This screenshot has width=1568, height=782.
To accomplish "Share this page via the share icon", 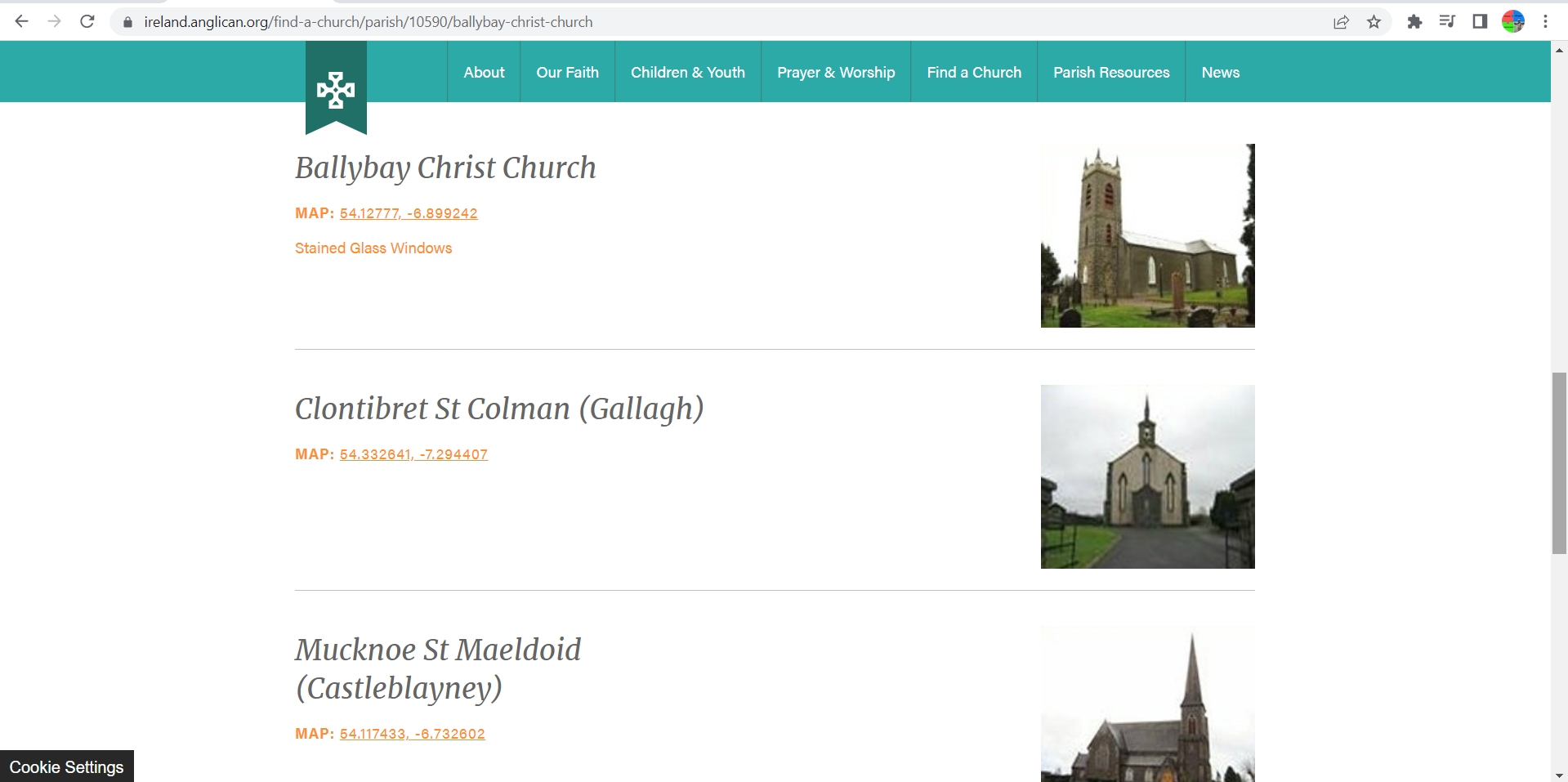I will (1341, 22).
